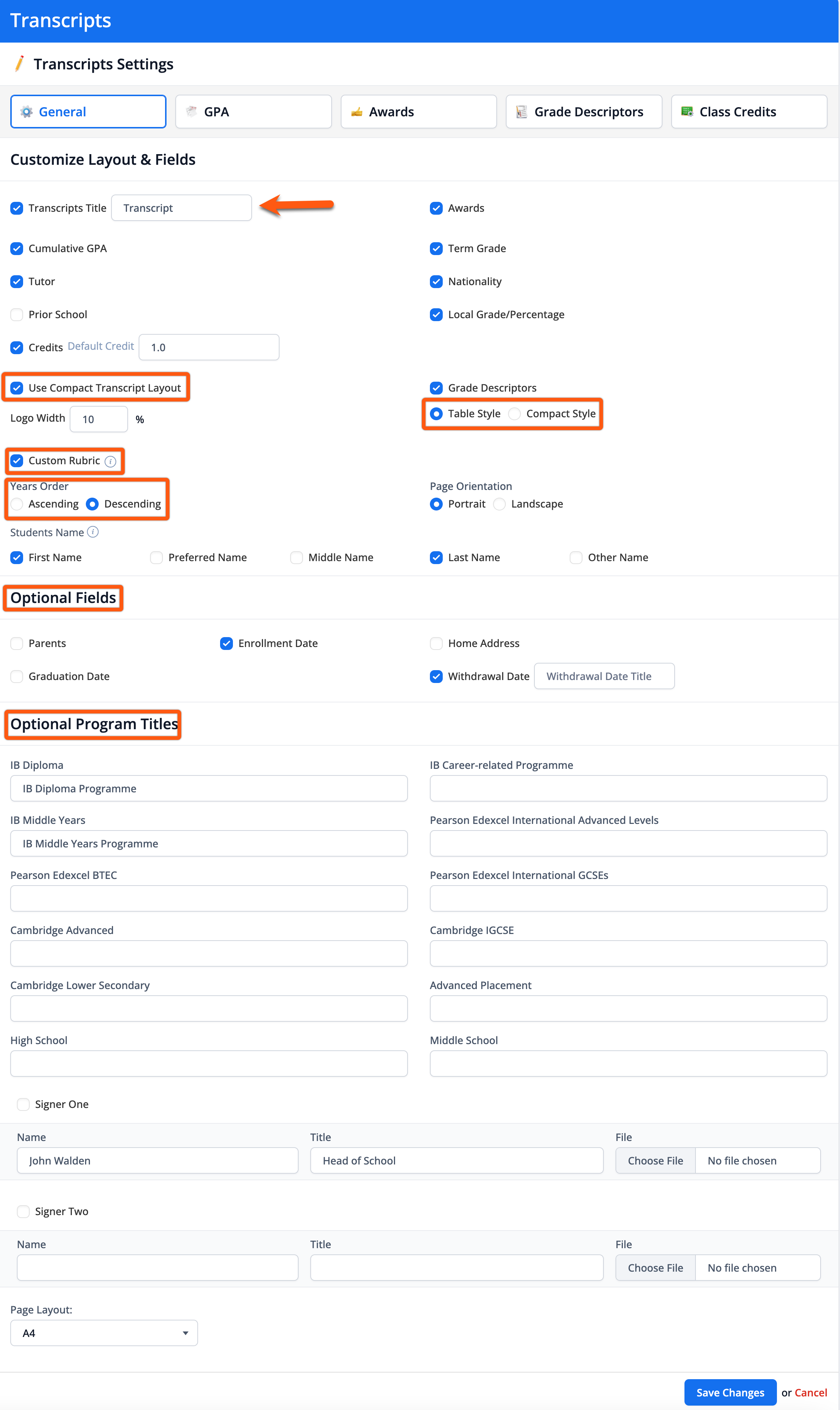The width and height of the screenshot is (840, 1410).
Task: Open the Class Credits tab
Action: point(749,112)
